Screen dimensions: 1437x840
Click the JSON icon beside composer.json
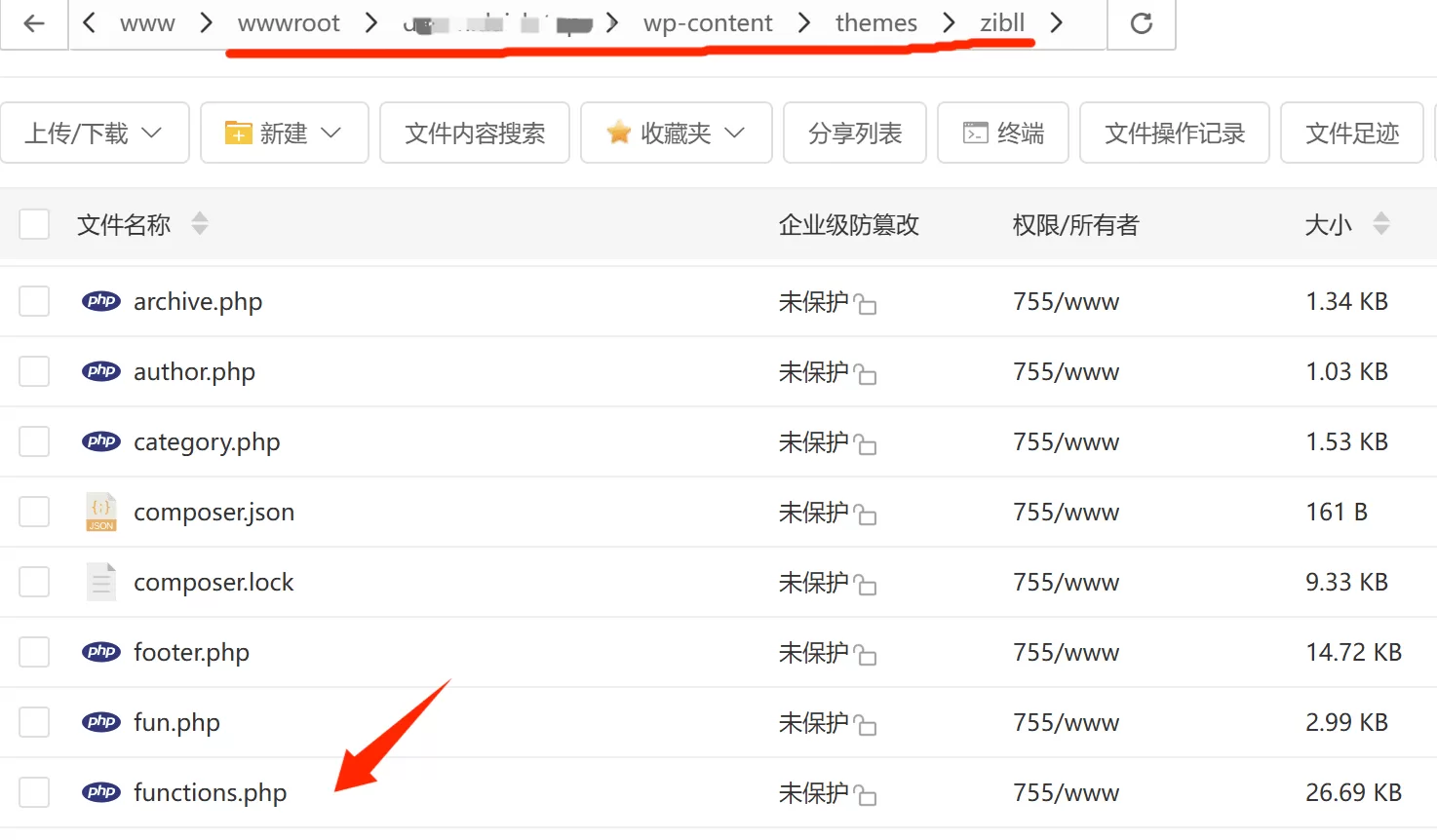tap(100, 512)
